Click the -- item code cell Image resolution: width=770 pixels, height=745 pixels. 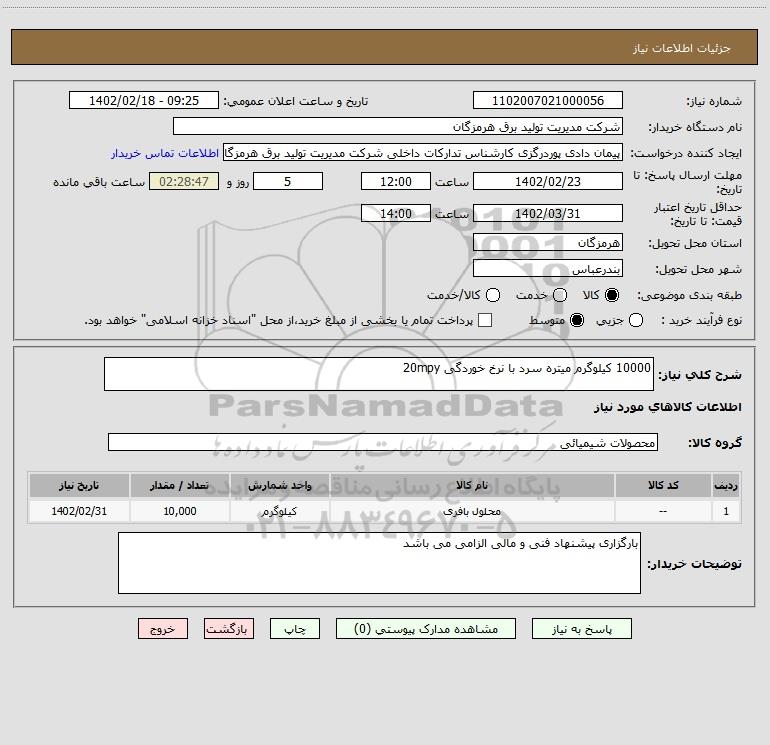coord(663,511)
